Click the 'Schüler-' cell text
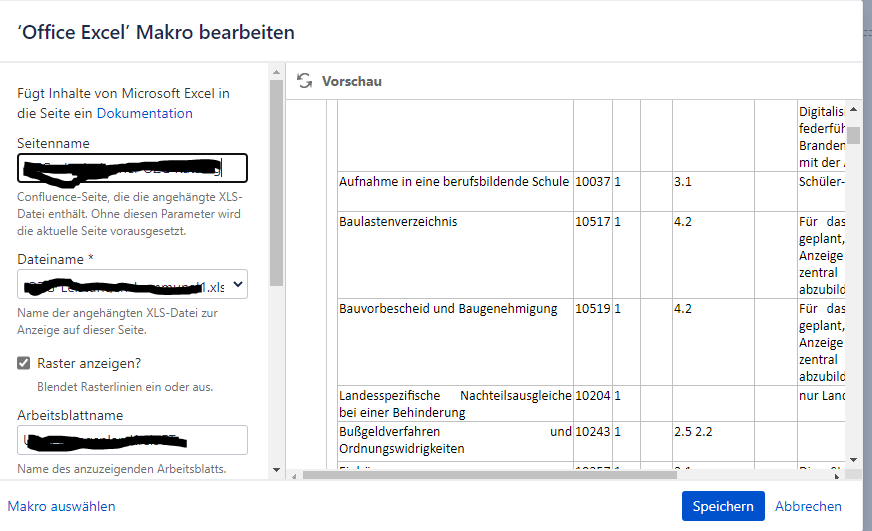Image resolution: width=872 pixels, height=531 pixels. [x=821, y=182]
